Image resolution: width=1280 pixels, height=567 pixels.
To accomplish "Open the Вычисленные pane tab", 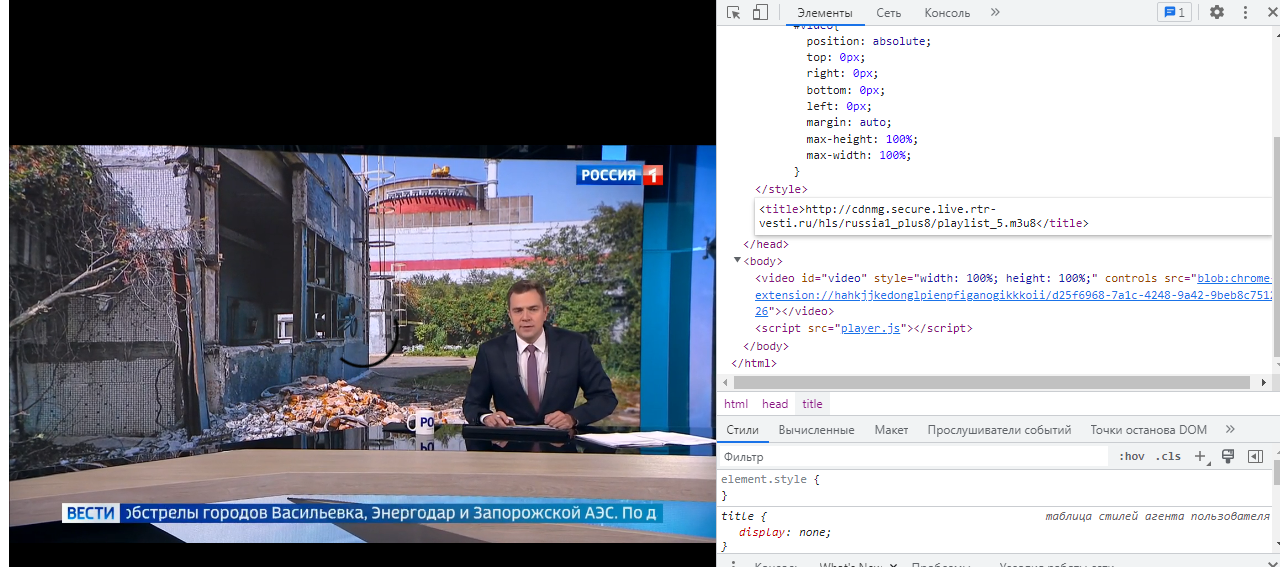I will pyautogui.click(x=816, y=430).
